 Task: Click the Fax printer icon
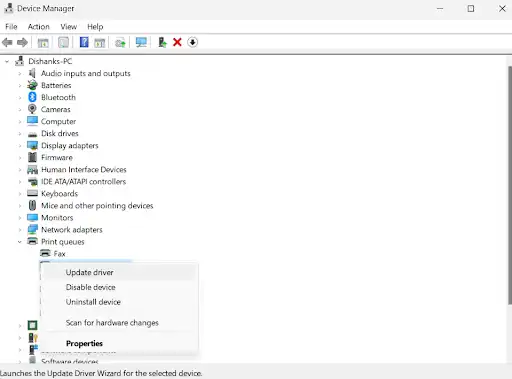(x=45, y=253)
